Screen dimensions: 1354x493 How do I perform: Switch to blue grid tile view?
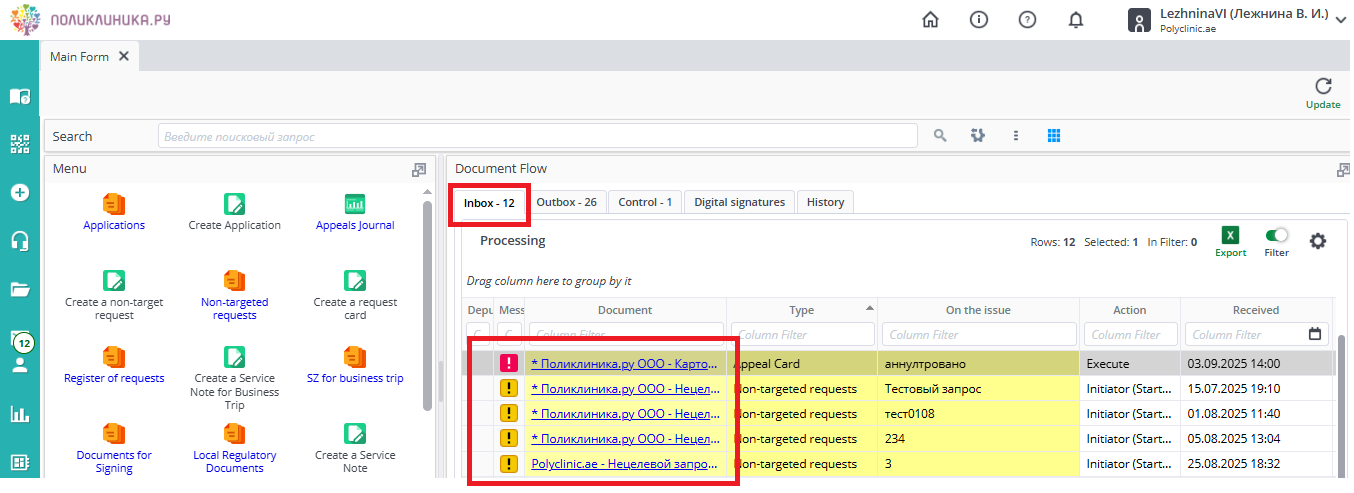[x=1053, y=136]
